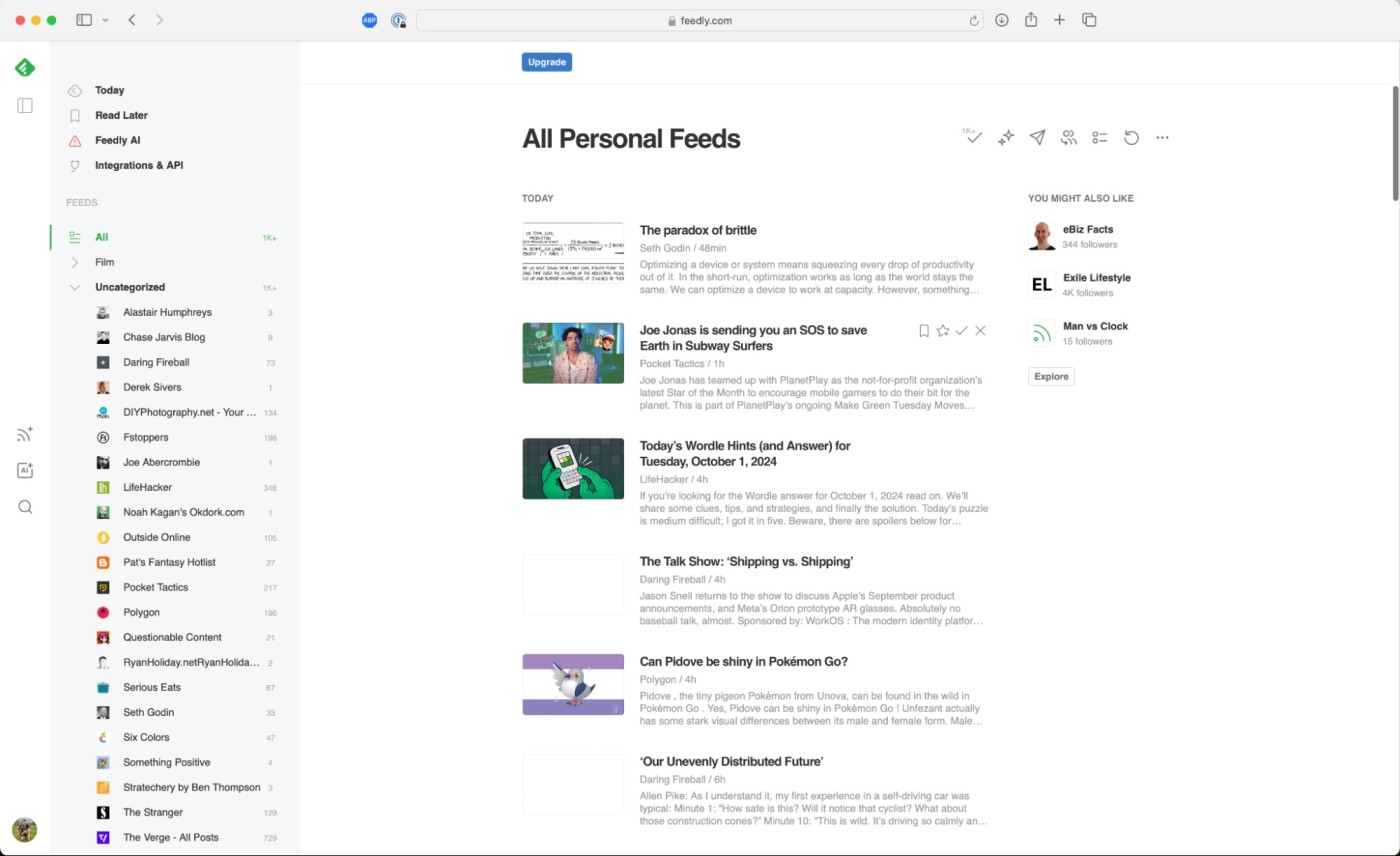Open The Talk Show Shipping article
Screen dimensions: 1400x856
coord(746,562)
